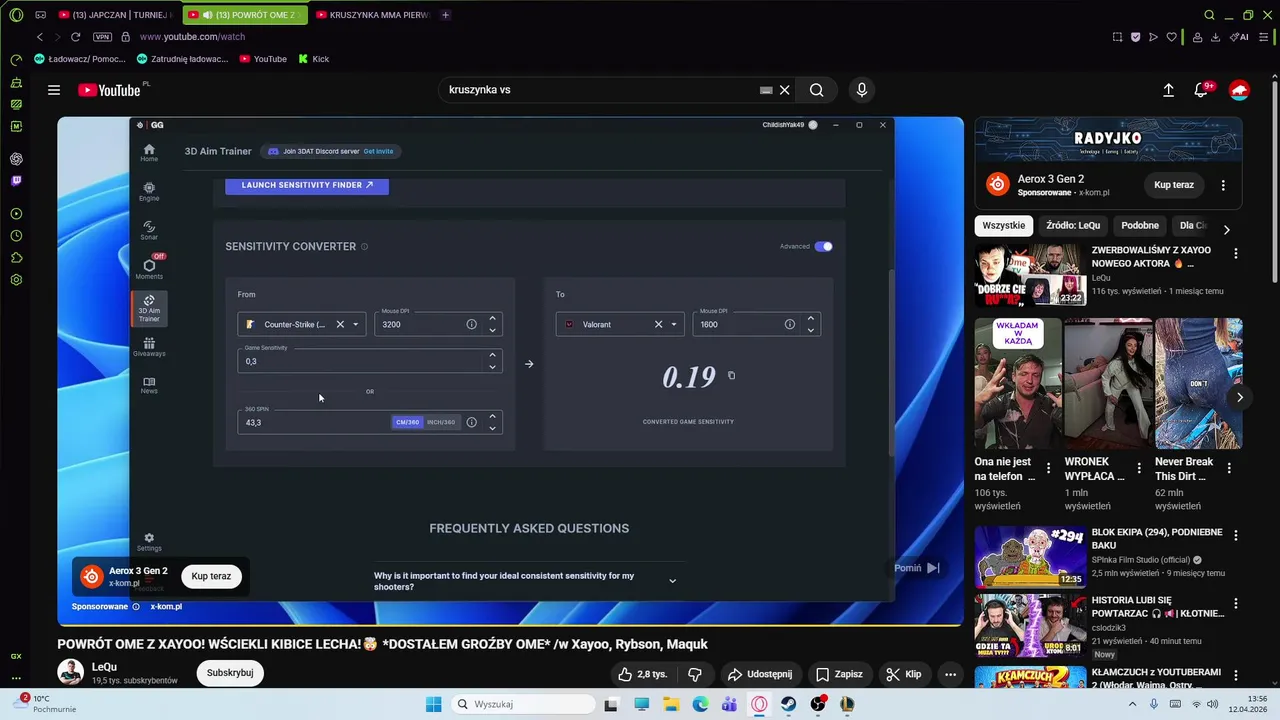Open the browser tab search magnifier
This screenshot has height=720, width=1280.
[x=1209, y=15]
